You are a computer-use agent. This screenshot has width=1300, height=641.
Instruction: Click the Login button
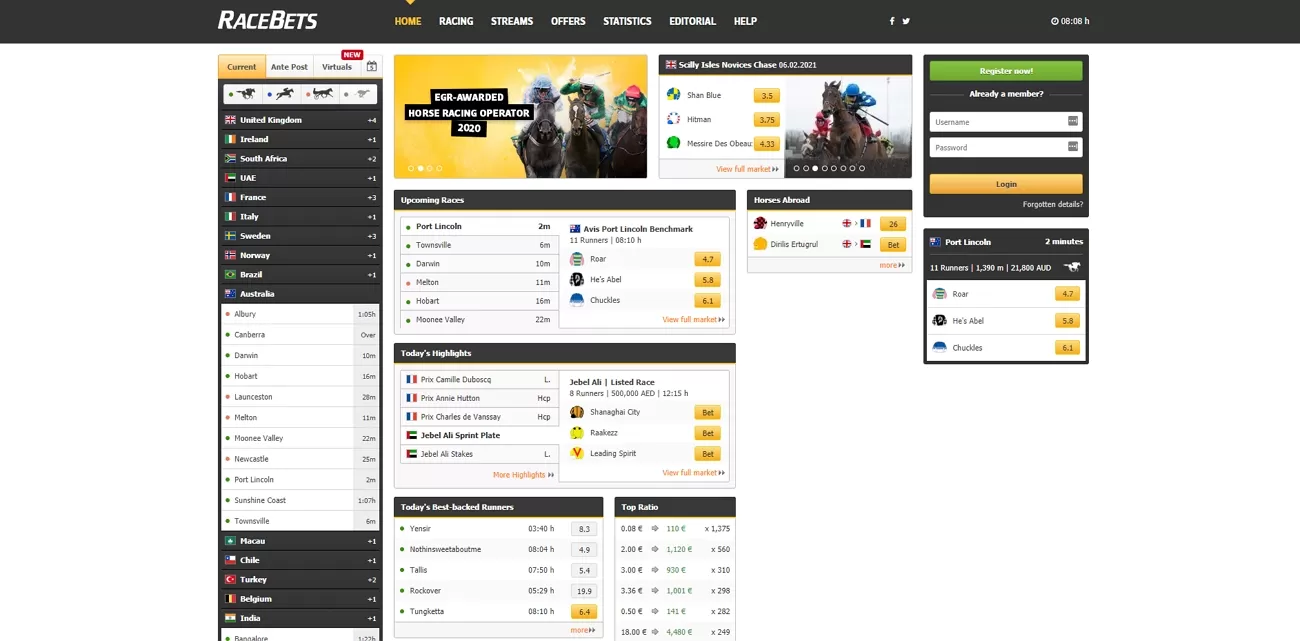click(1006, 184)
